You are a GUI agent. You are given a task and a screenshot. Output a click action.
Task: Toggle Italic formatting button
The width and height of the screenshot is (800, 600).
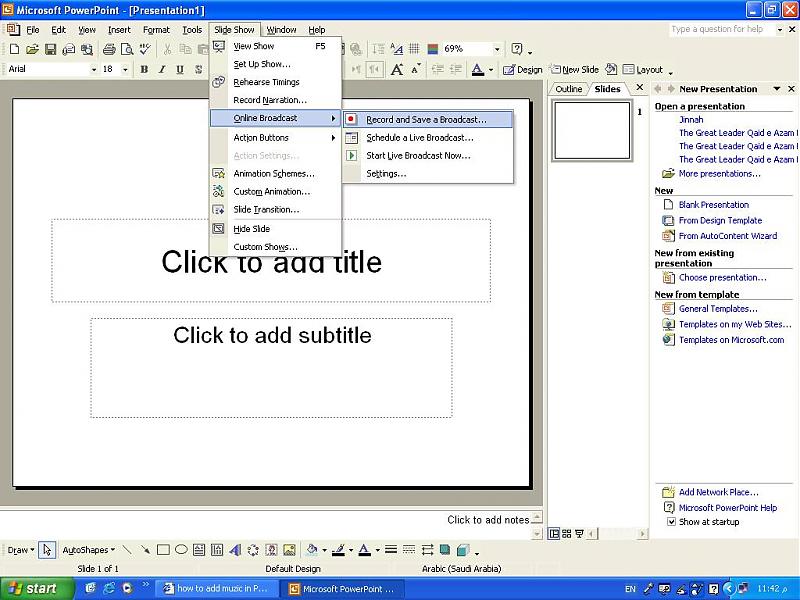pyautogui.click(x=162, y=70)
